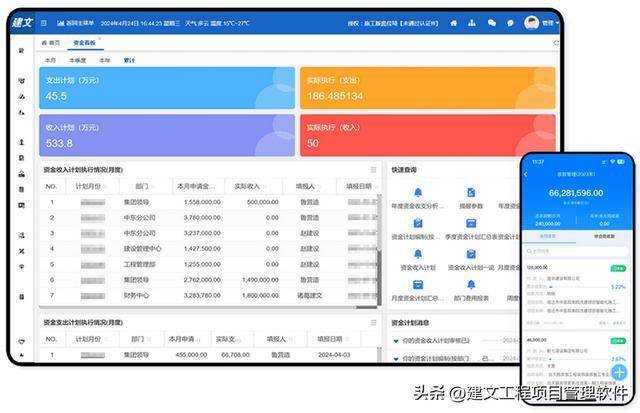Select the 累计 period tab
Viewport: 640px width, 413px height.
(x=129, y=60)
